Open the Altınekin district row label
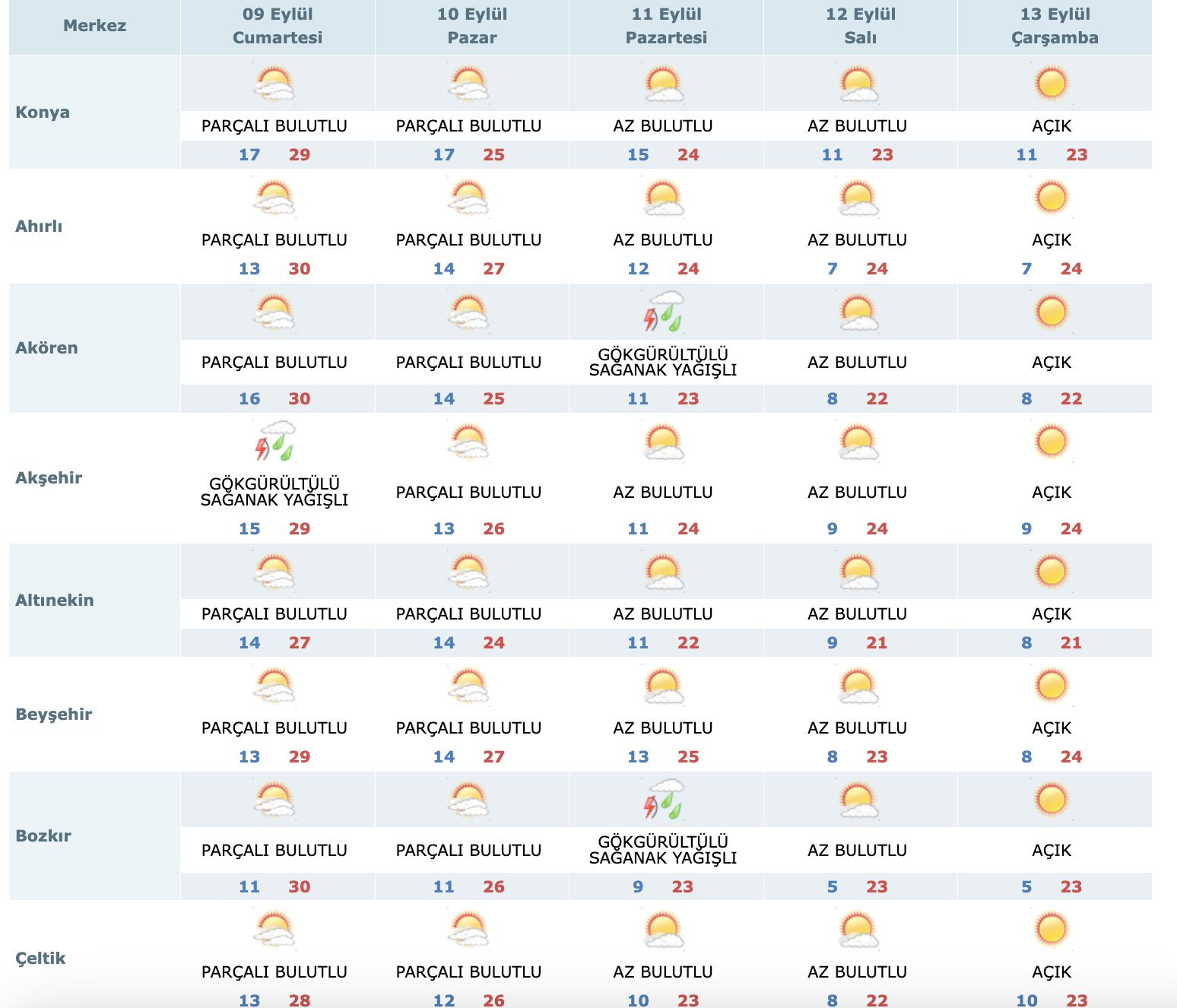 coord(55,600)
